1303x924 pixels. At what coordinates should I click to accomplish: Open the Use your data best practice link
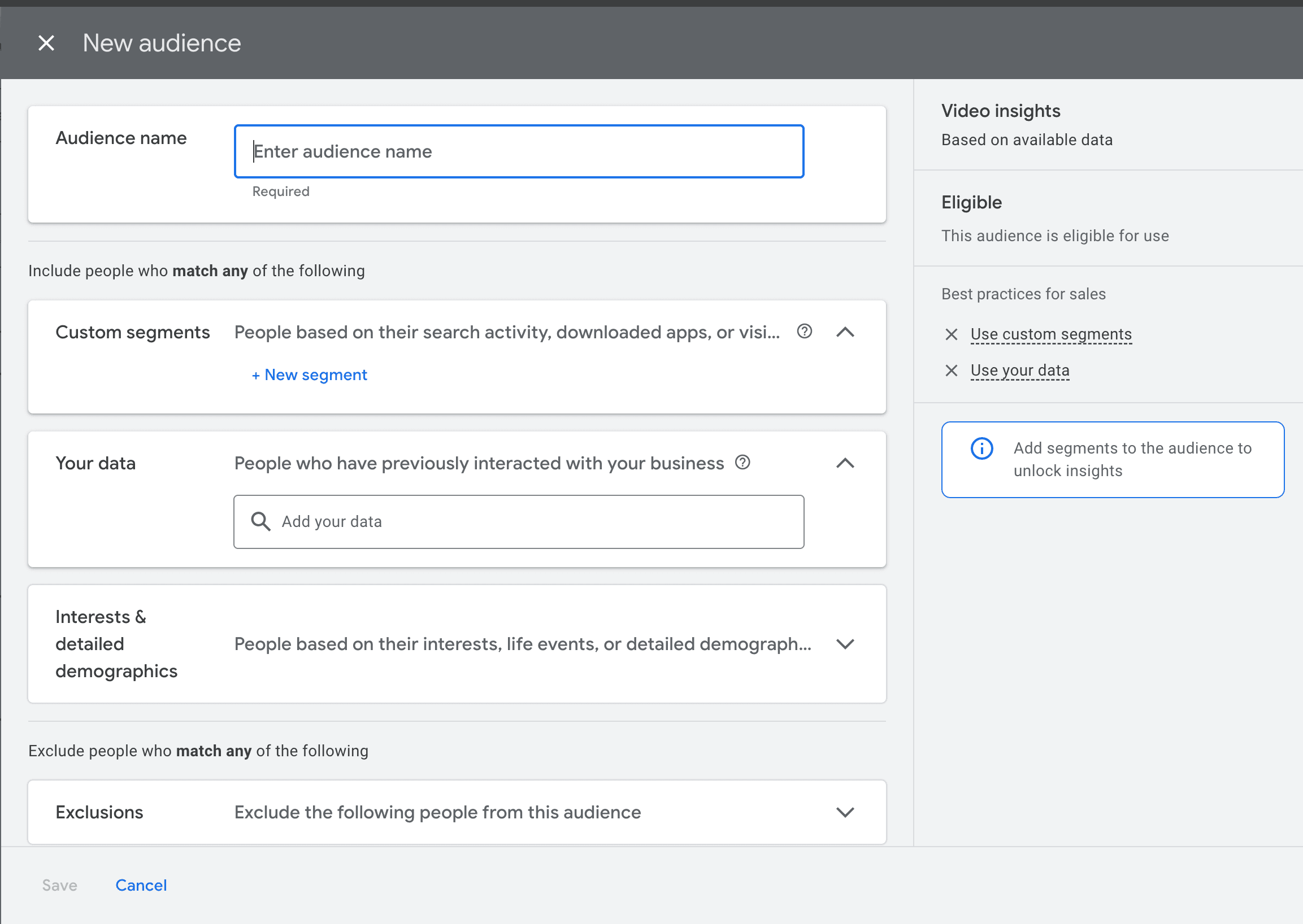tap(1019, 371)
